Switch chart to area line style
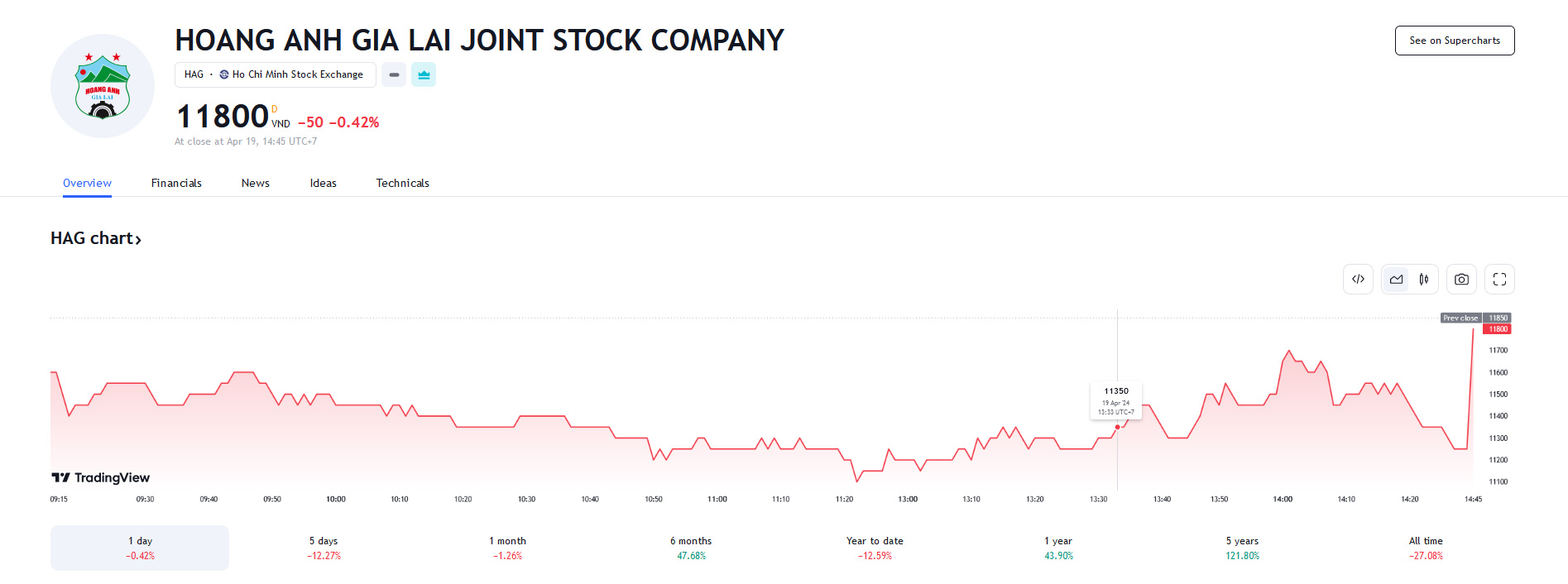The image size is (1568, 584). tap(1396, 280)
